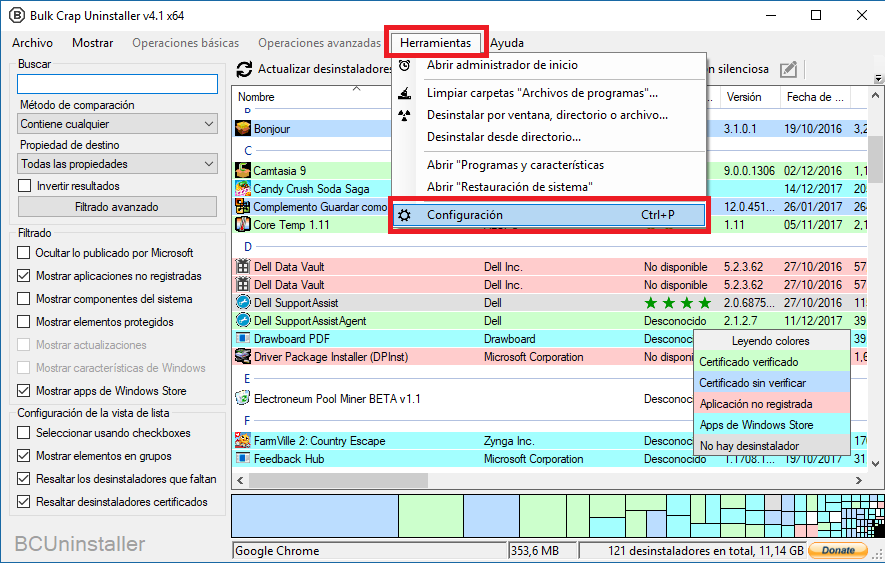Click the broom icon for Limpiar carpetas
The width and height of the screenshot is (885, 563).
point(404,93)
